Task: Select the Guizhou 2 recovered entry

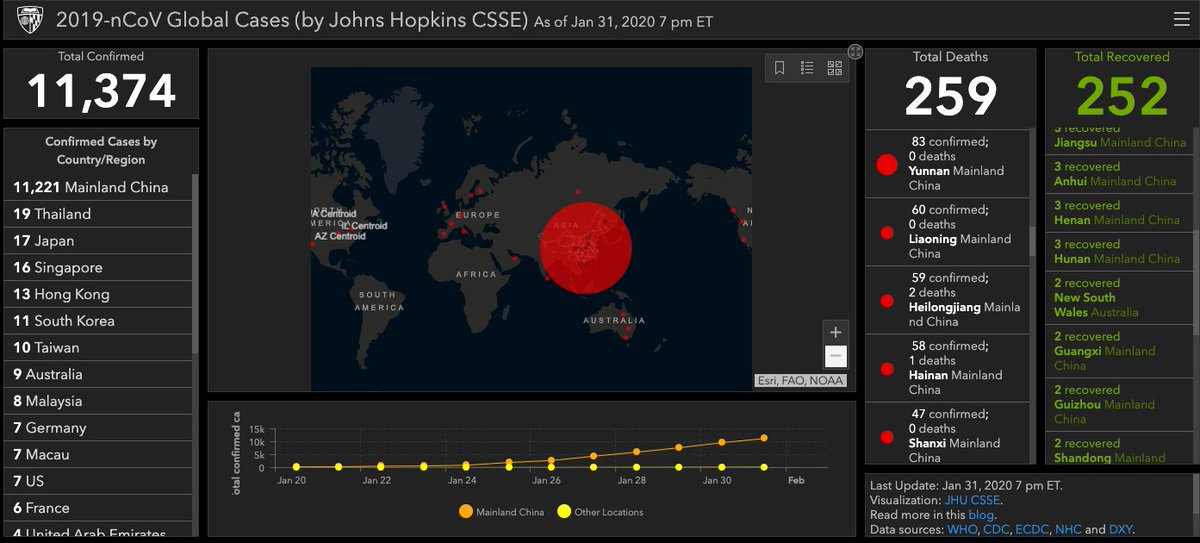Action: pos(1119,405)
